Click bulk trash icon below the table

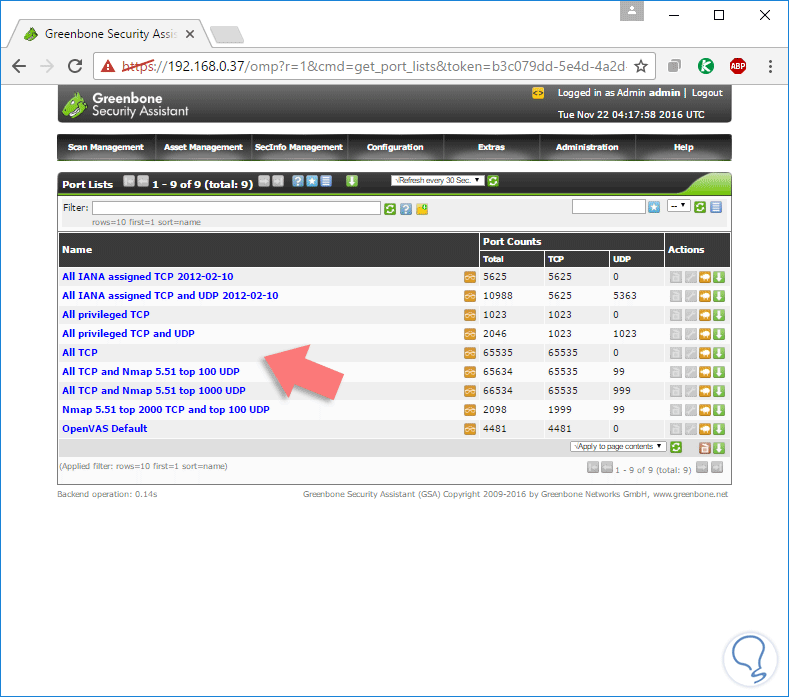(x=705, y=448)
